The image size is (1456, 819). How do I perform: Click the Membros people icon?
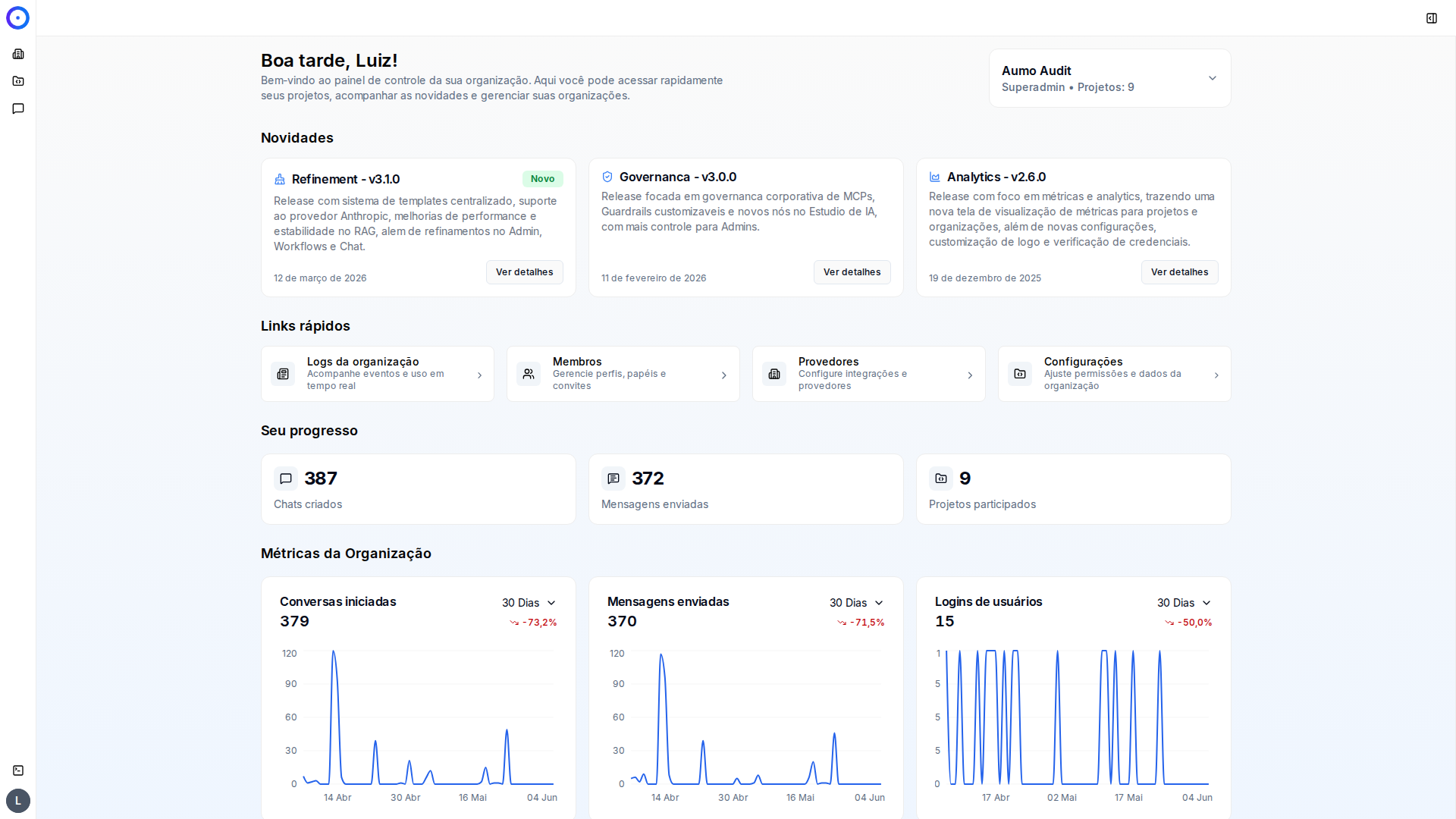529,374
